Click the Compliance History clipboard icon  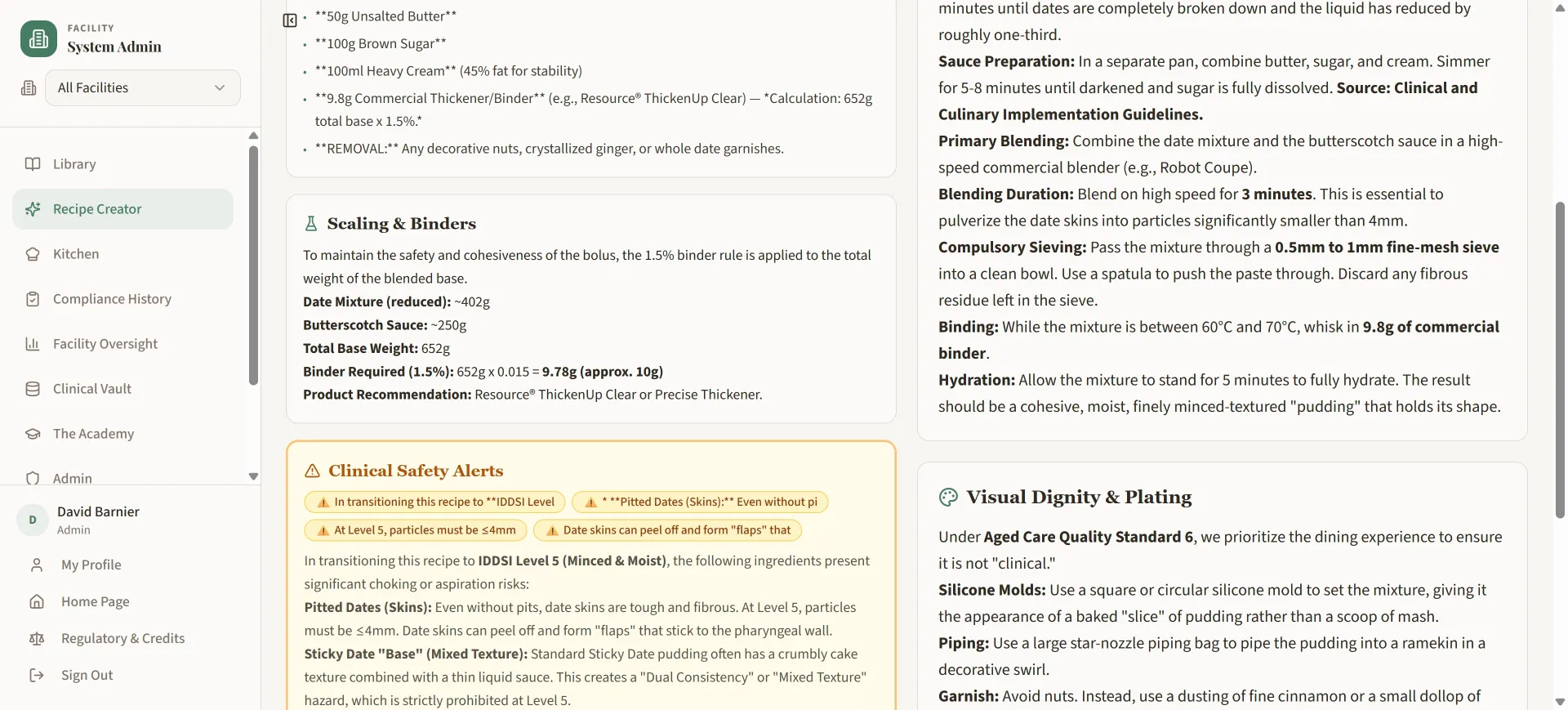33,299
